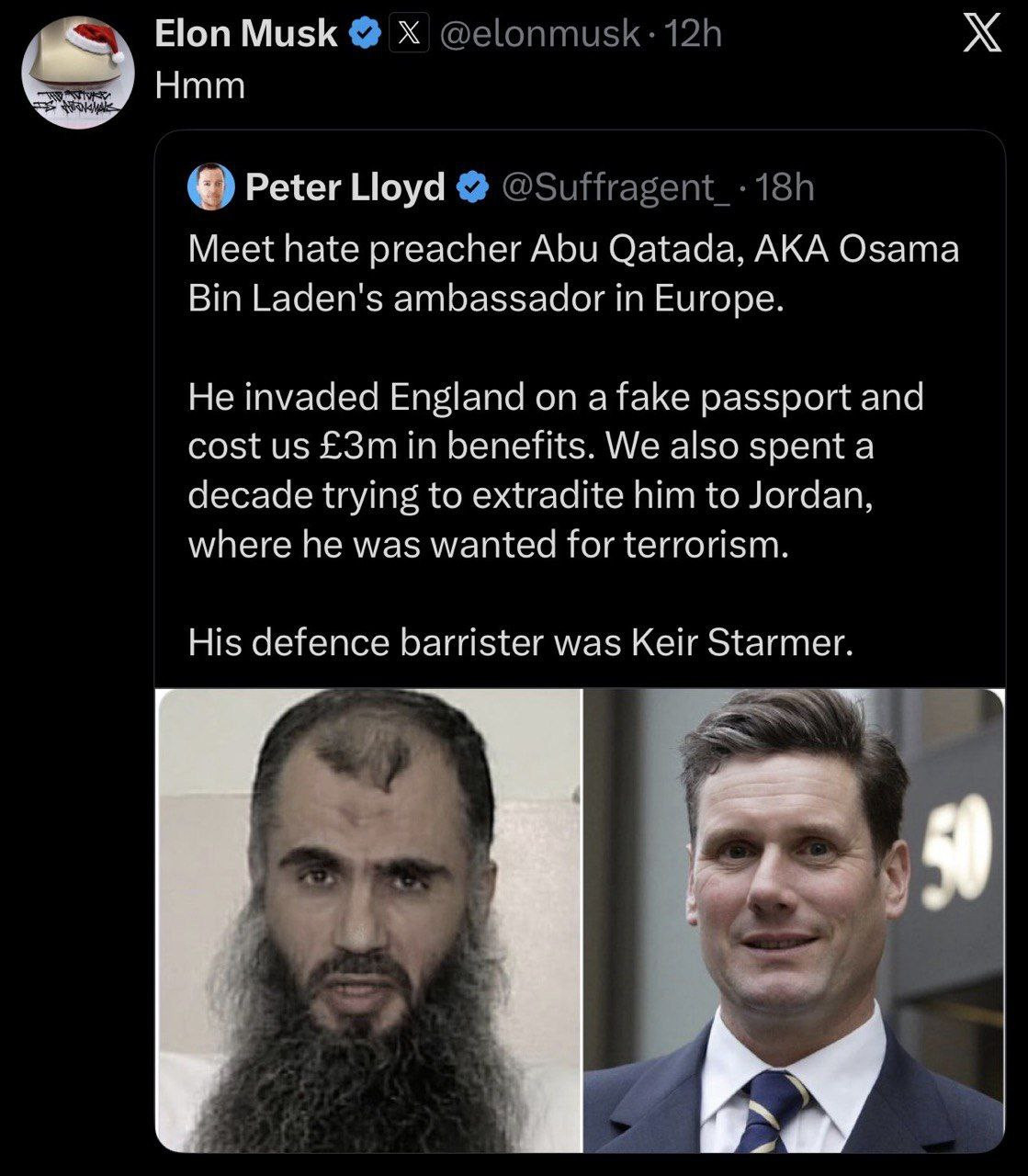Click the "His defence barrister" sentence
Viewport: 1028px width, 1176px height.
(520, 642)
